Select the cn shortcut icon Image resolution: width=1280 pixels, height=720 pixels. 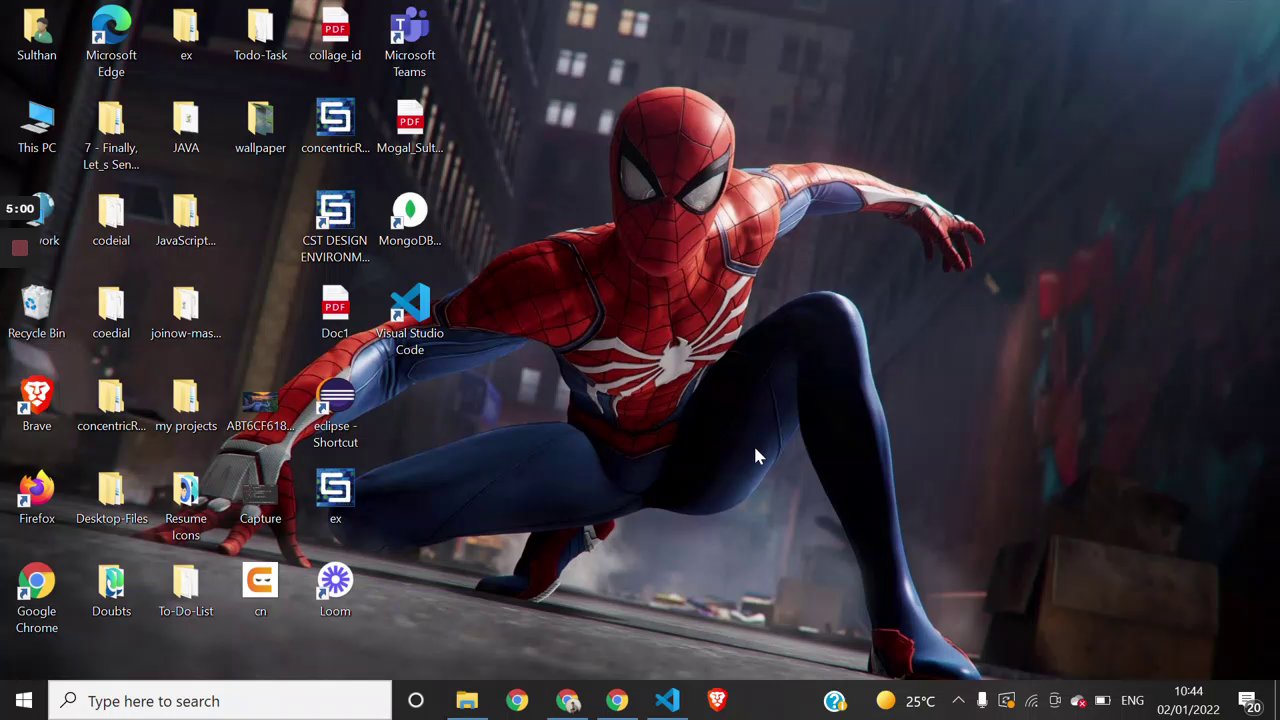coord(260,591)
